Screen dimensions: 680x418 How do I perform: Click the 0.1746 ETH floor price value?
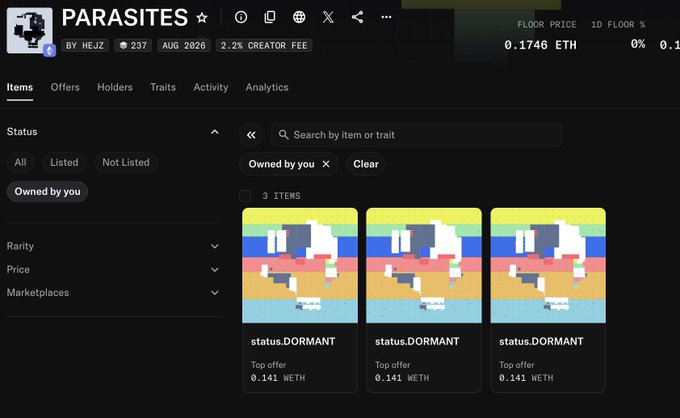pos(540,45)
